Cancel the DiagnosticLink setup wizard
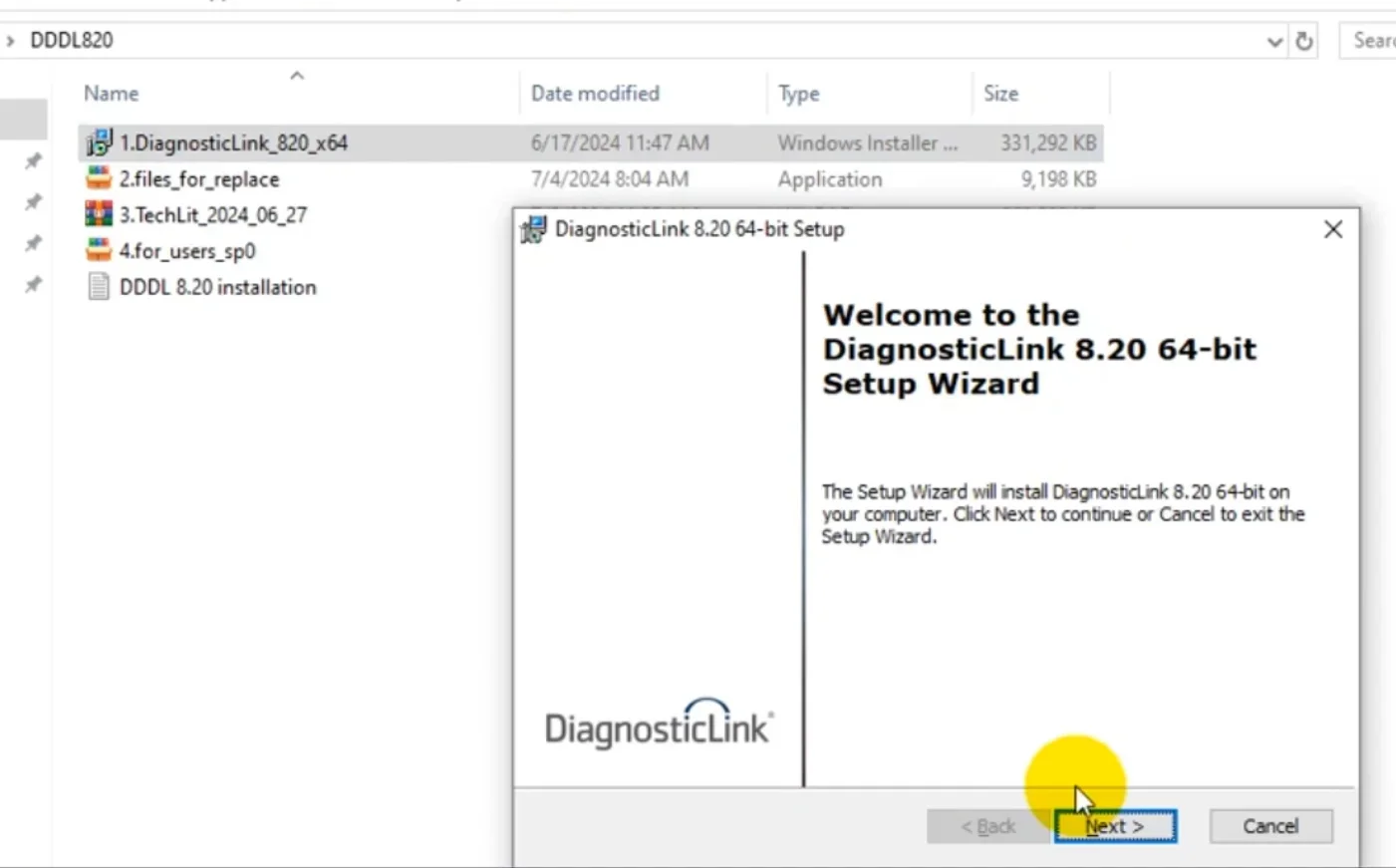 pos(1270,826)
